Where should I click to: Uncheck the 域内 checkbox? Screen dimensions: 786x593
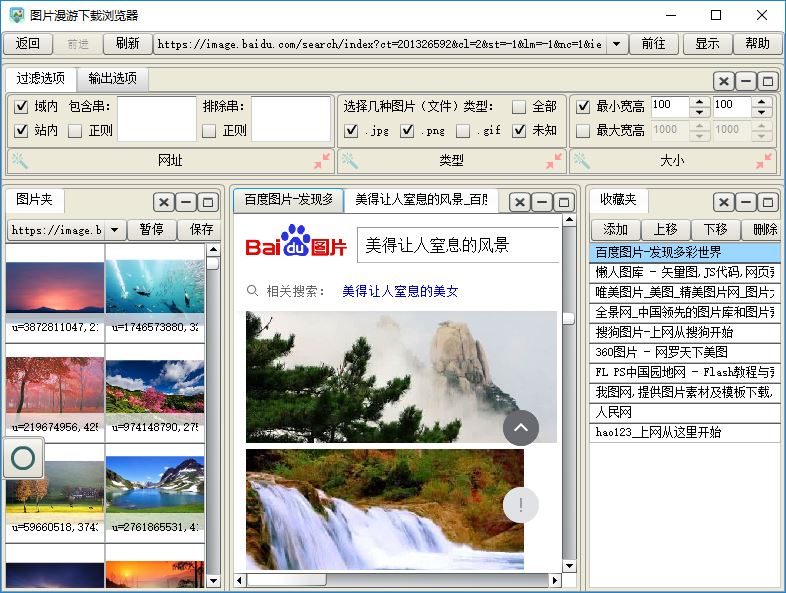tap(21, 107)
